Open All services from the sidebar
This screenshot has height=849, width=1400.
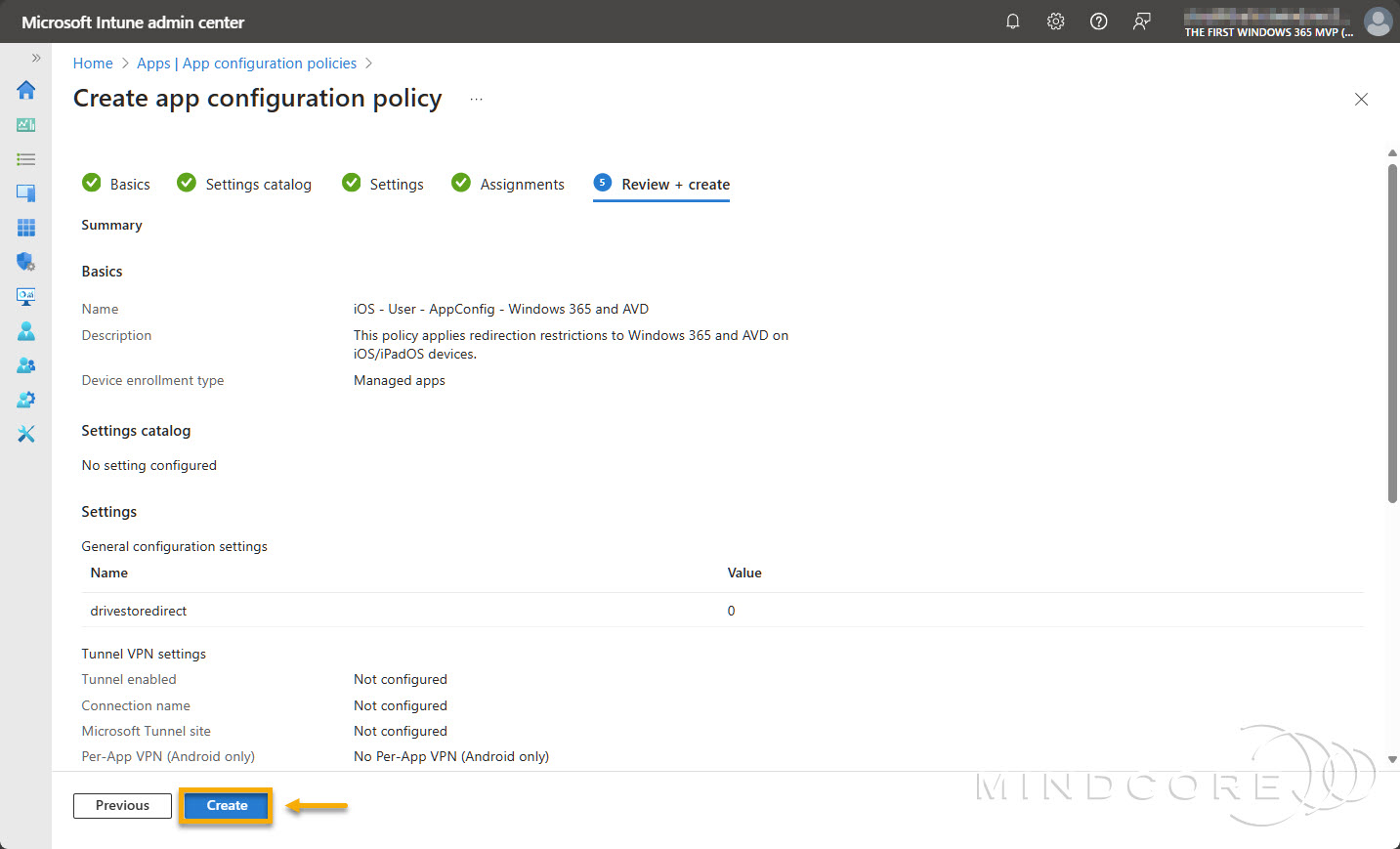click(26, 158)
